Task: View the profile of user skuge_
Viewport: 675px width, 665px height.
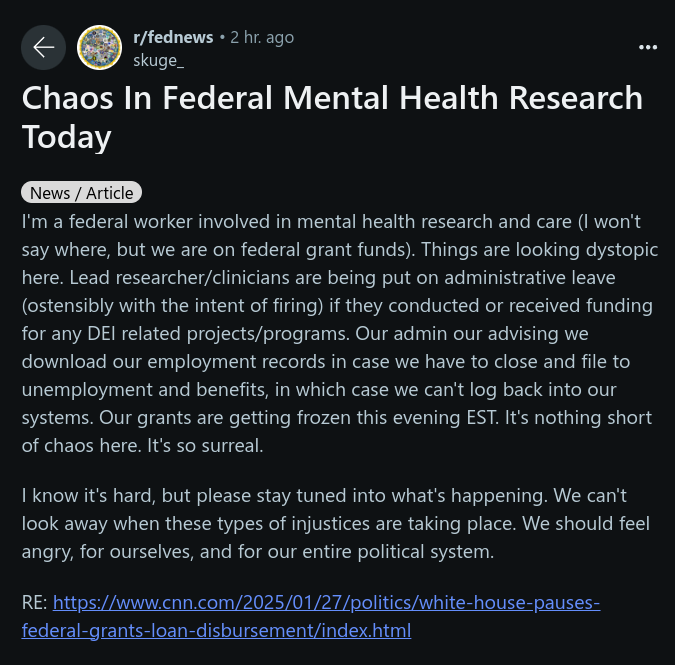Action: coord(158,61)
